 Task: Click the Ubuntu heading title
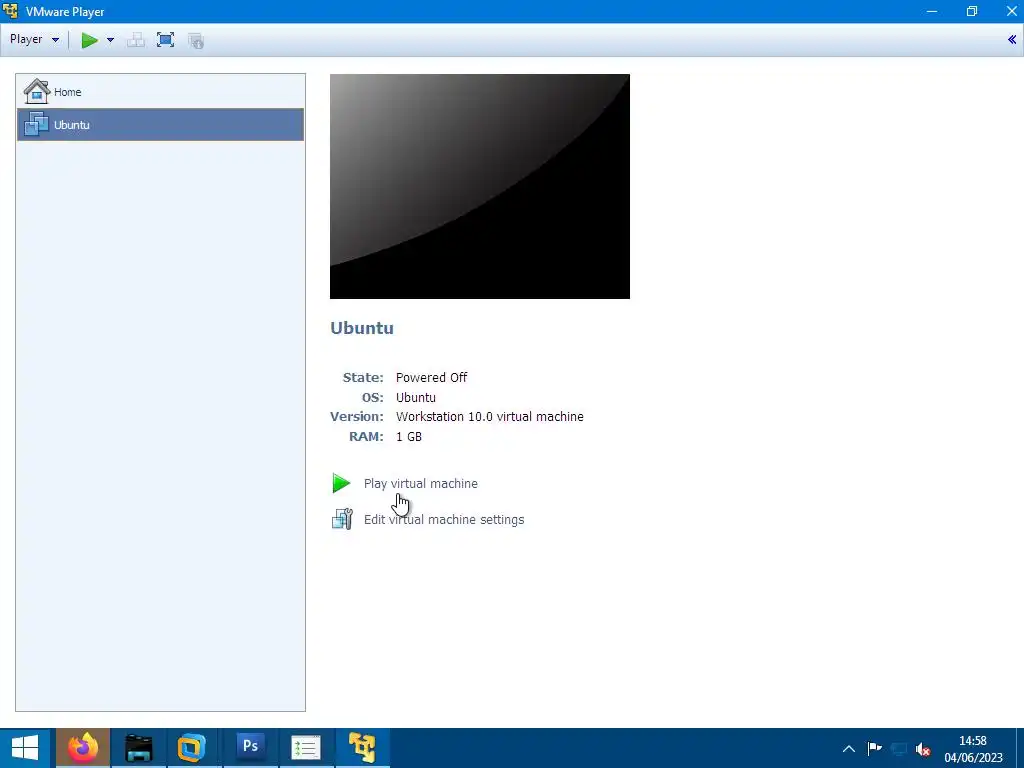pyautogui.click(x=362, y=328)
